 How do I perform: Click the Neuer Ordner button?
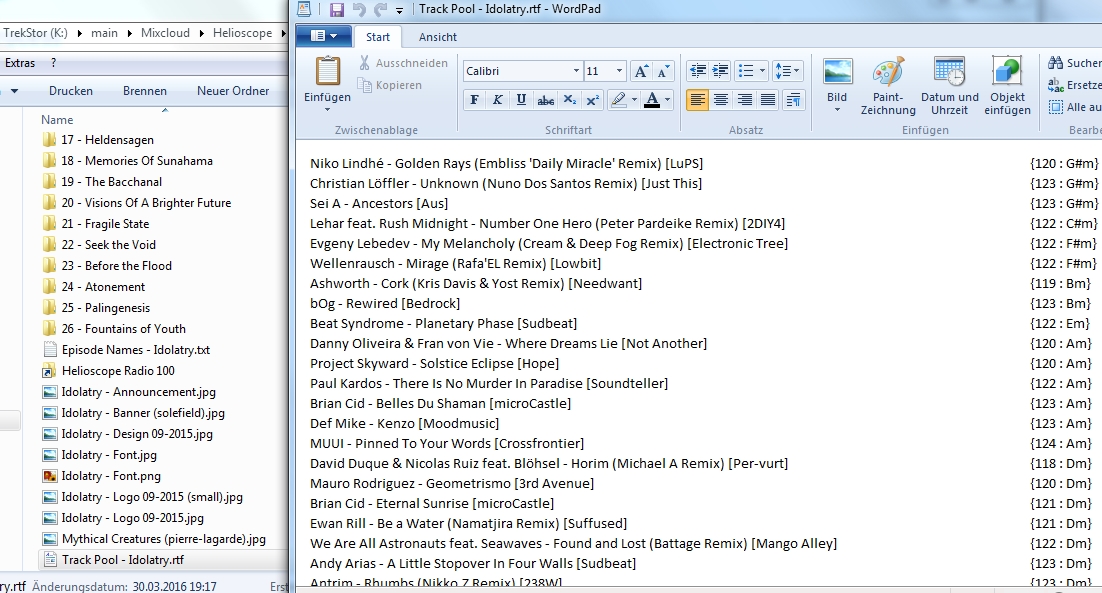click(233, 91)
